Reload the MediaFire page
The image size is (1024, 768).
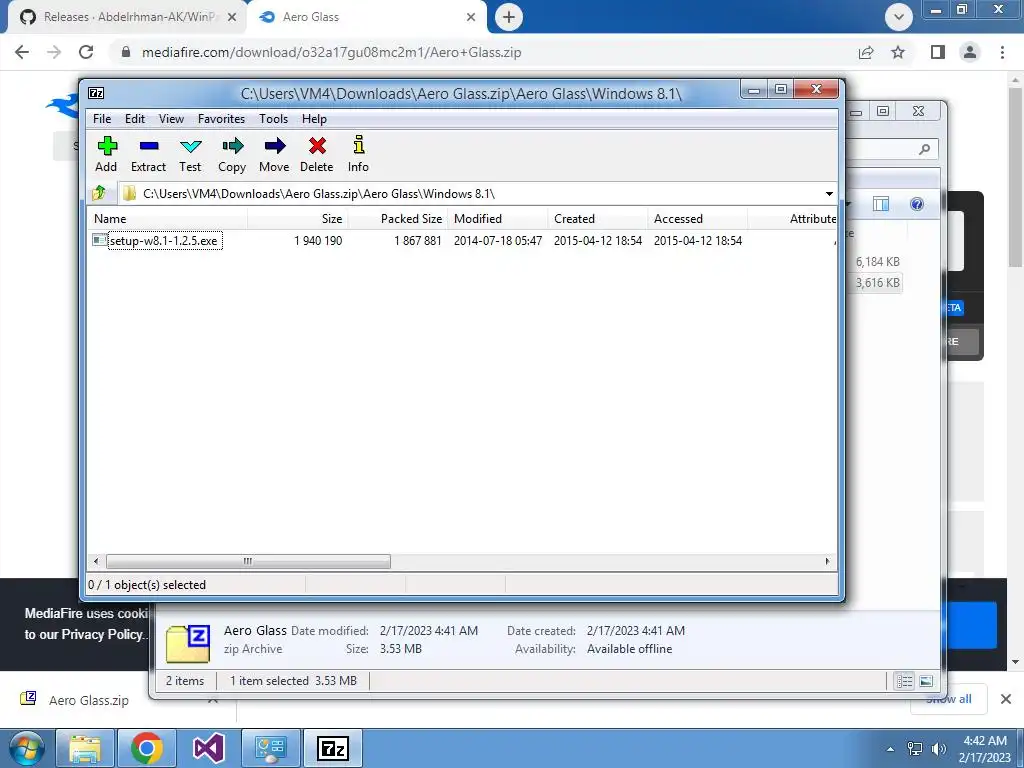coord(86,52)
